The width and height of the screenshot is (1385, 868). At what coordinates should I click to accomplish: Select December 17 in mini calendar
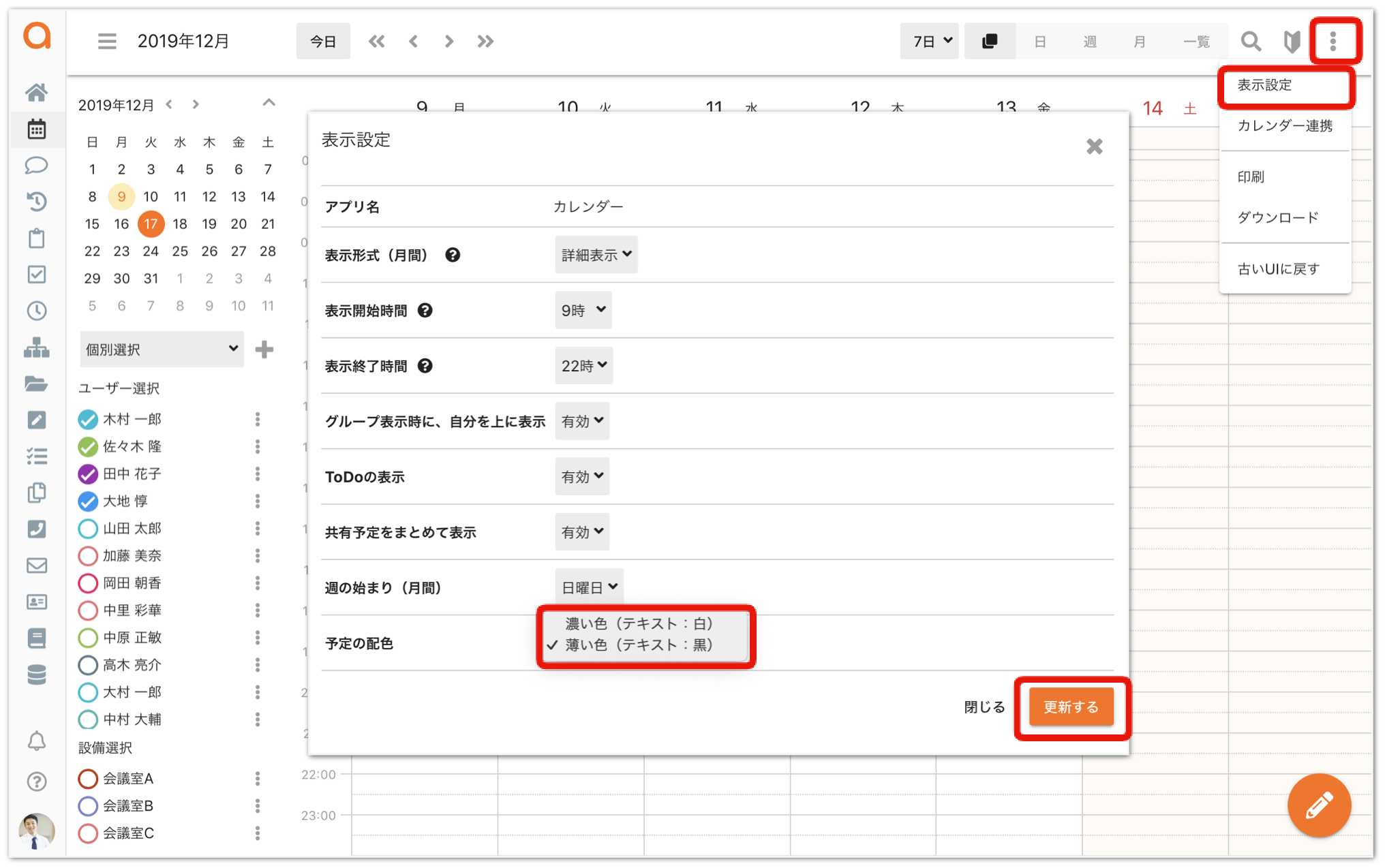(x=151, y=223)
